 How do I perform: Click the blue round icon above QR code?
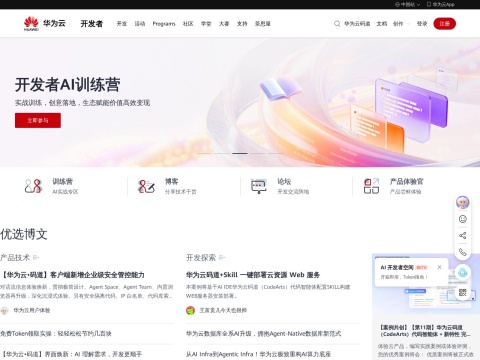[x=463, y=273]
